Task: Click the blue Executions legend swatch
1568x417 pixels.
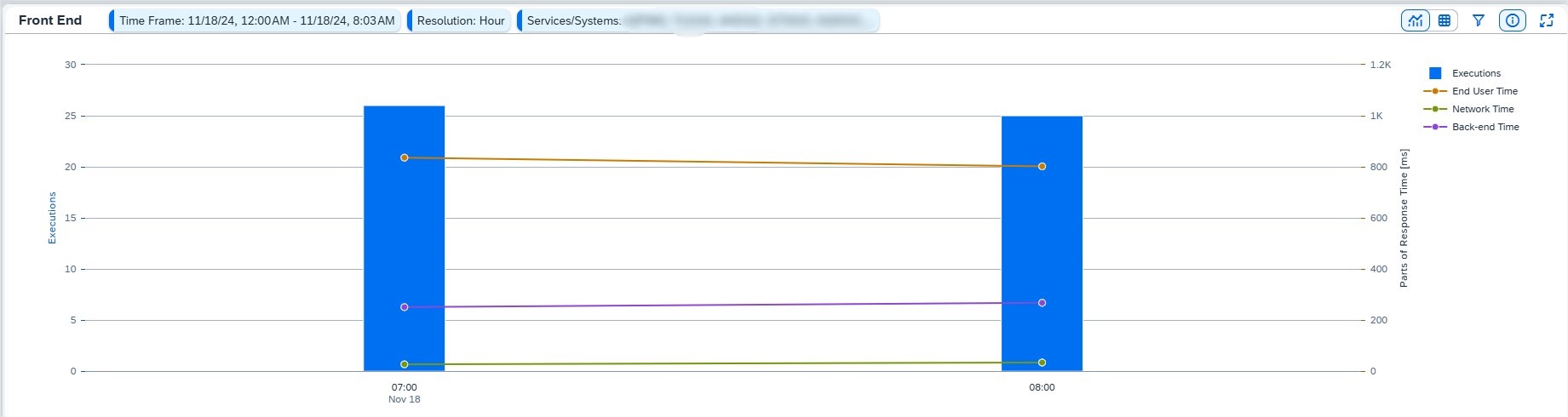Action: 1435,73
